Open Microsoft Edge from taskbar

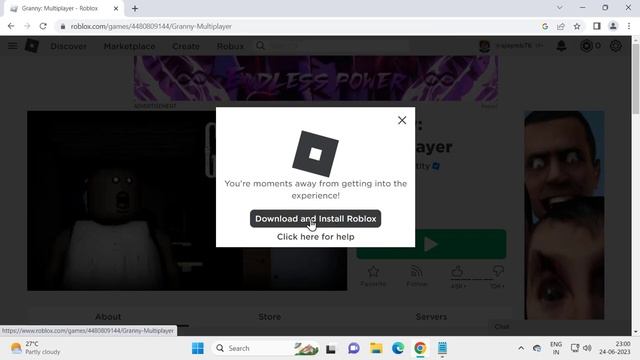pyautogui.click(x=398, y=348)
